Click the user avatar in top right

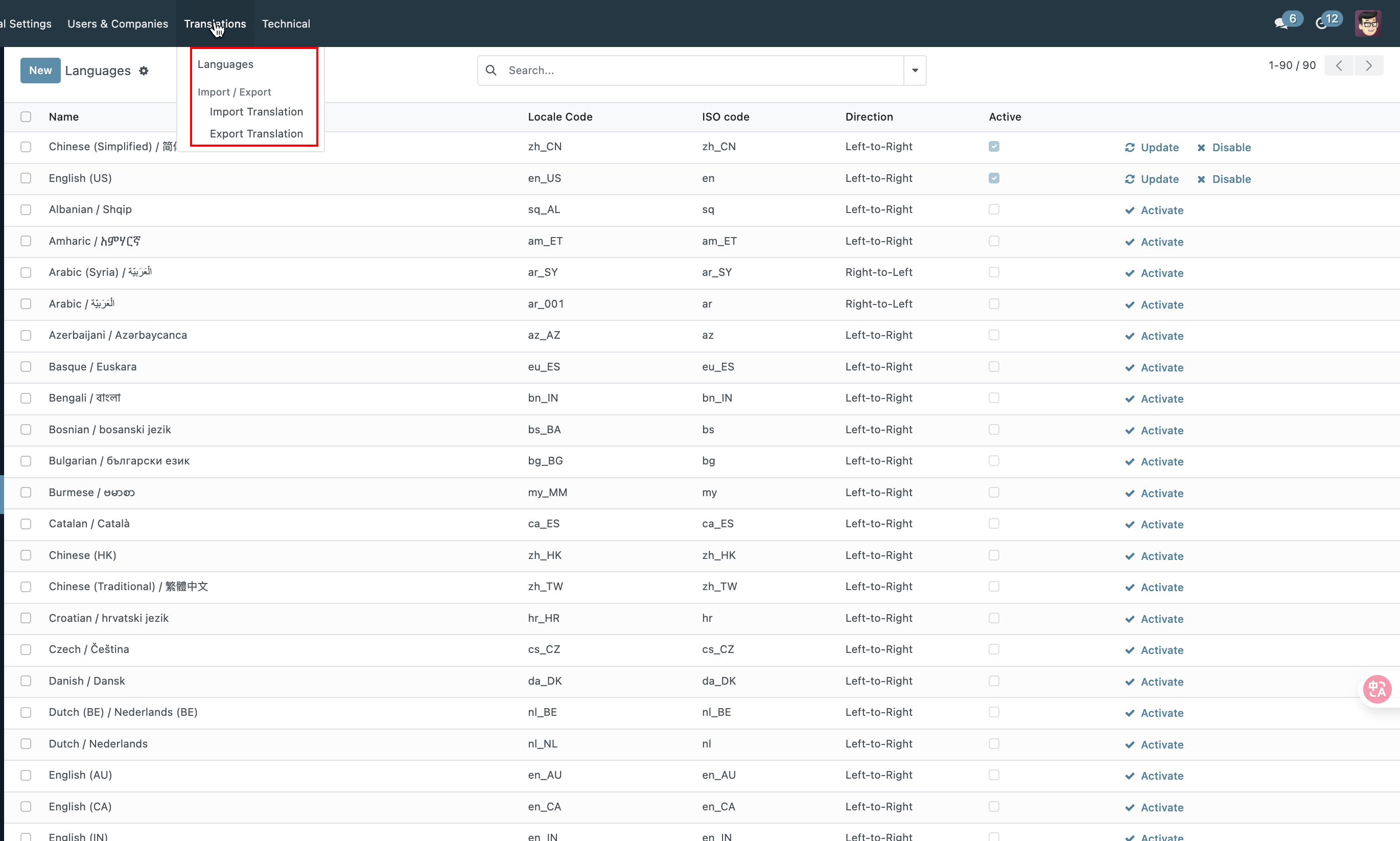pyautogui.click(x=1368, y=23)
